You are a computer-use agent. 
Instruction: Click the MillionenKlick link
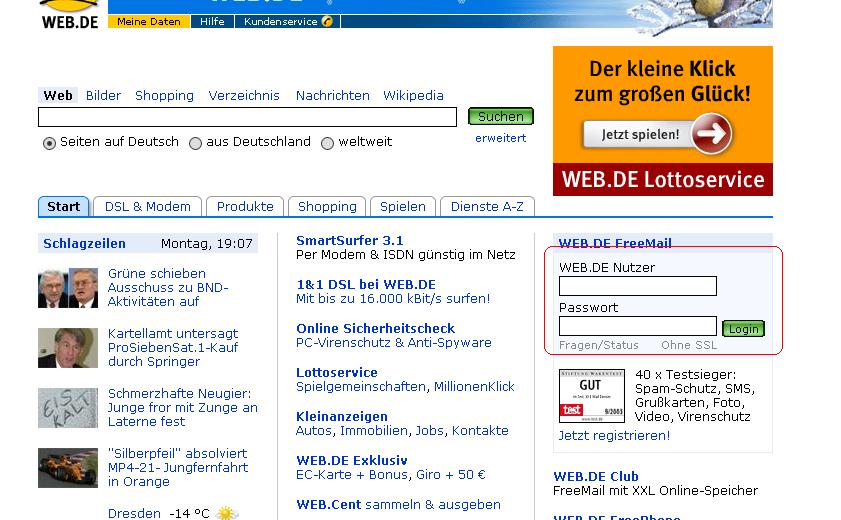tap(474, 387)
